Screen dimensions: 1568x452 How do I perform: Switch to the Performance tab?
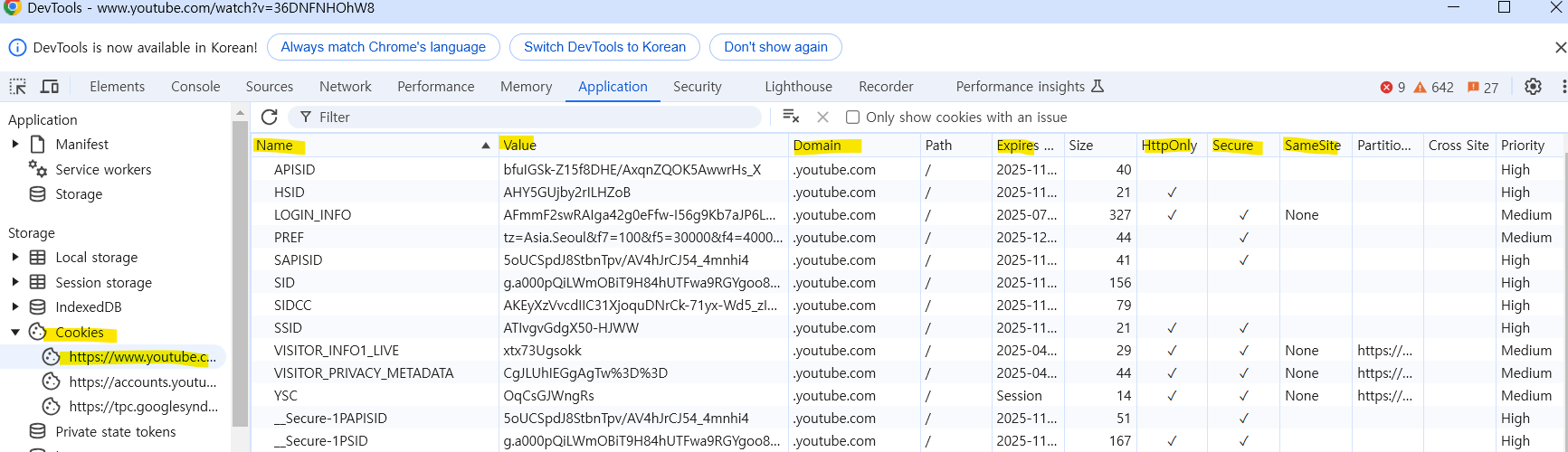point(435,87)
